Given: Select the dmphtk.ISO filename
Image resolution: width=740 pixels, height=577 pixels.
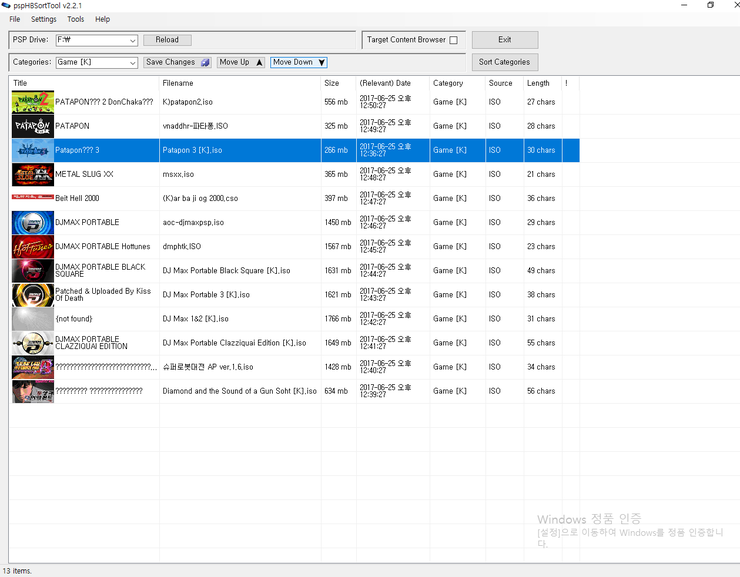Looking at the screenshot, I should pyautogui.click(x=182, y=246).
